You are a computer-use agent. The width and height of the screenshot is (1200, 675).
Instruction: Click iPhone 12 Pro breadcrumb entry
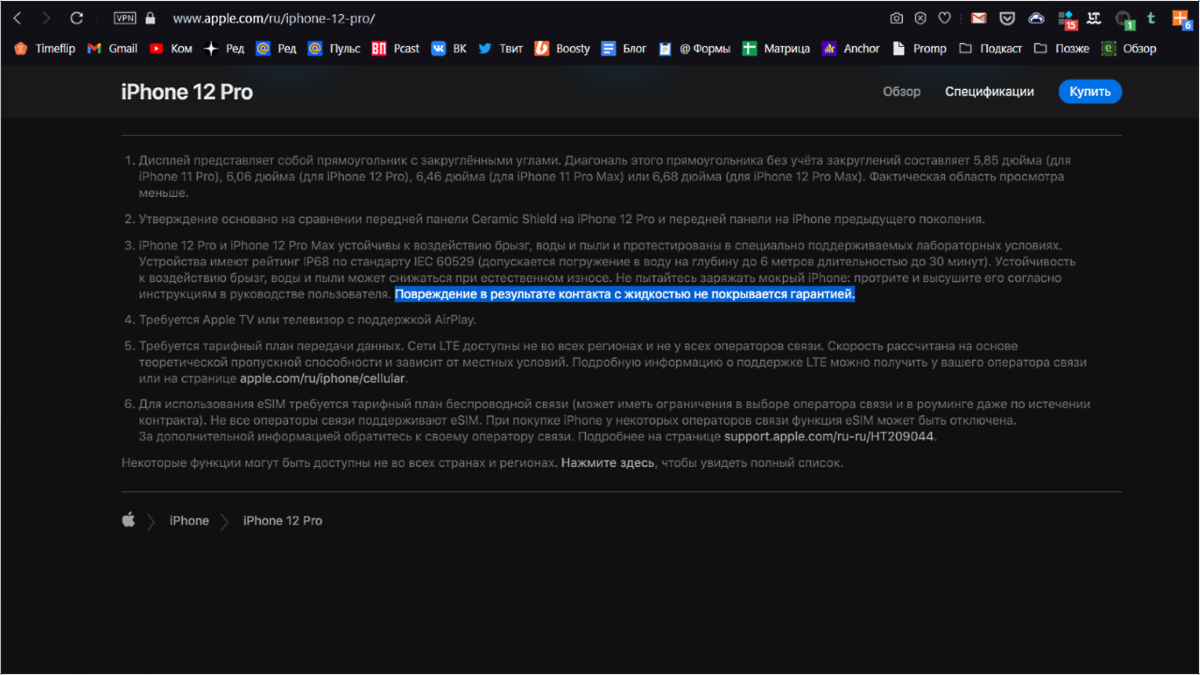pos(283,521)
